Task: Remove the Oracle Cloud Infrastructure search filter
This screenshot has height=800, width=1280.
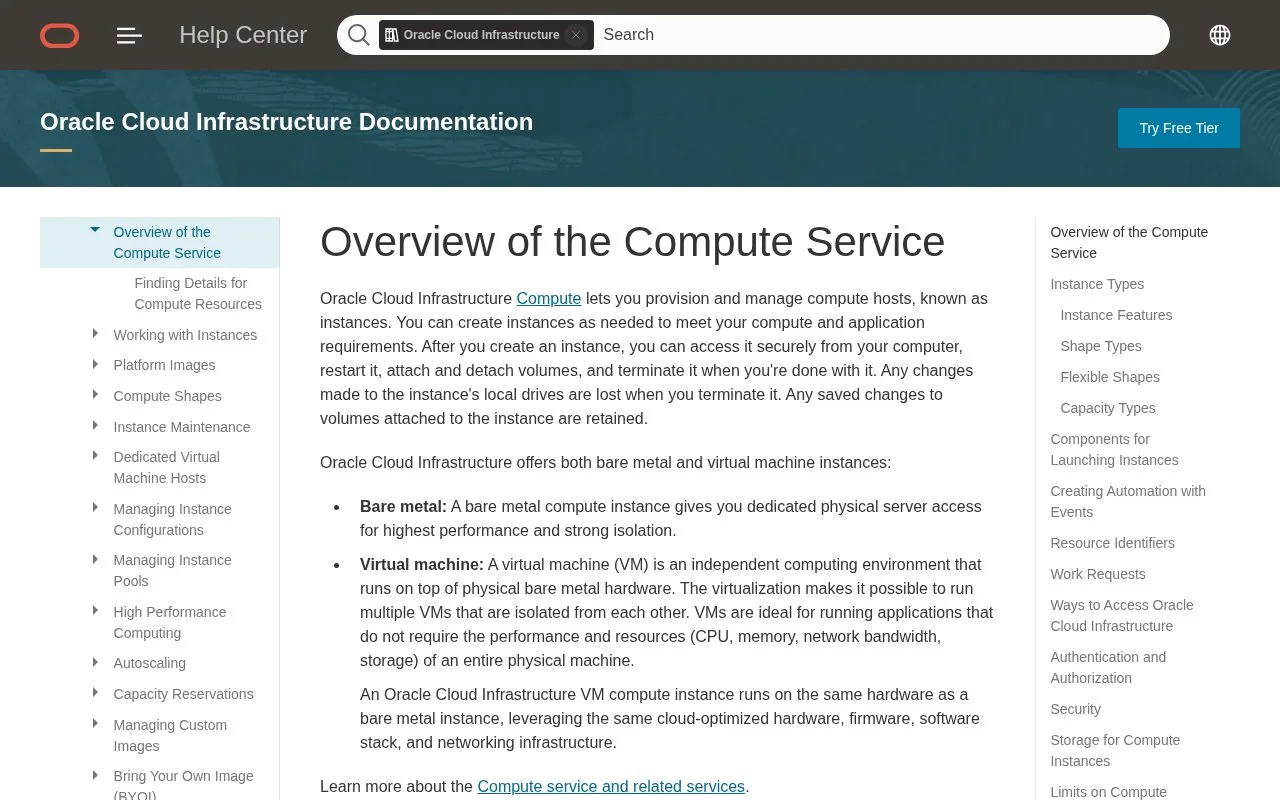Action: (x=575, y=35)
